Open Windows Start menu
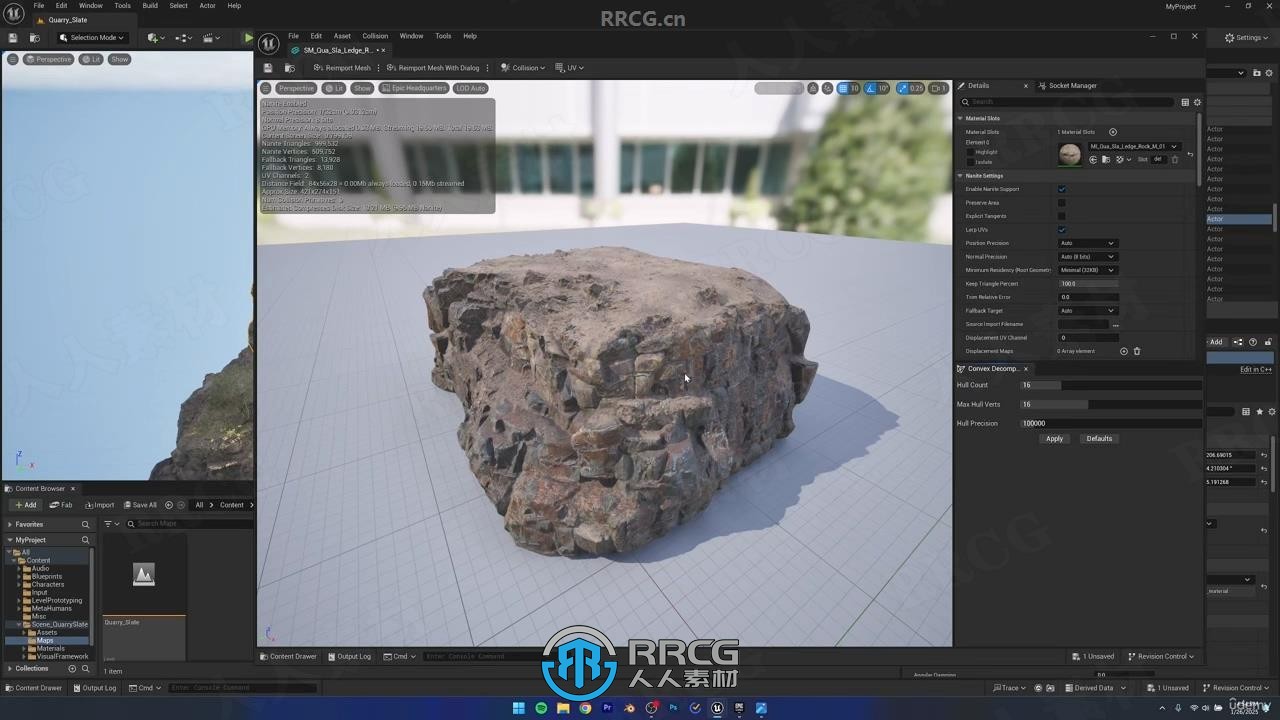The width and height of the screenshot is (1280, 720). click(519, 709)
